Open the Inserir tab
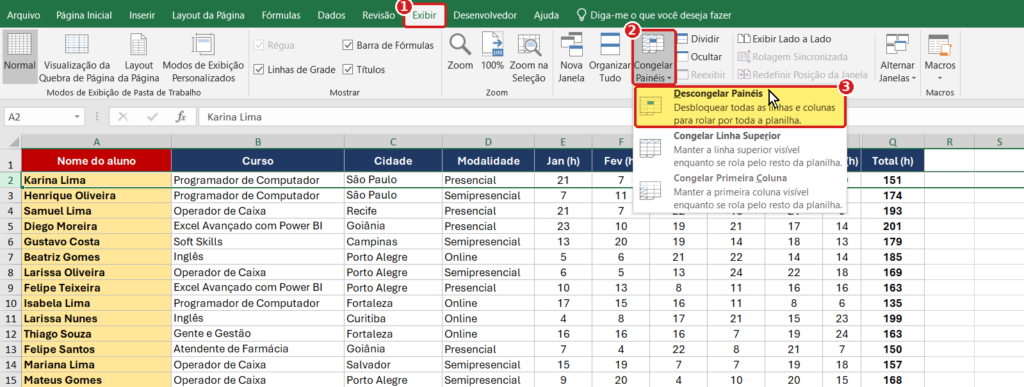Image resolution: width=1024 pixels, height=387 pixels. pos(142,14)
